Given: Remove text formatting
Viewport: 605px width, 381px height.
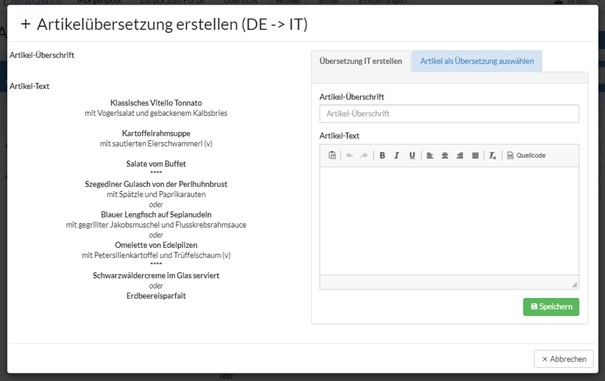Looking at the screenshot, I should pos(493,155).
